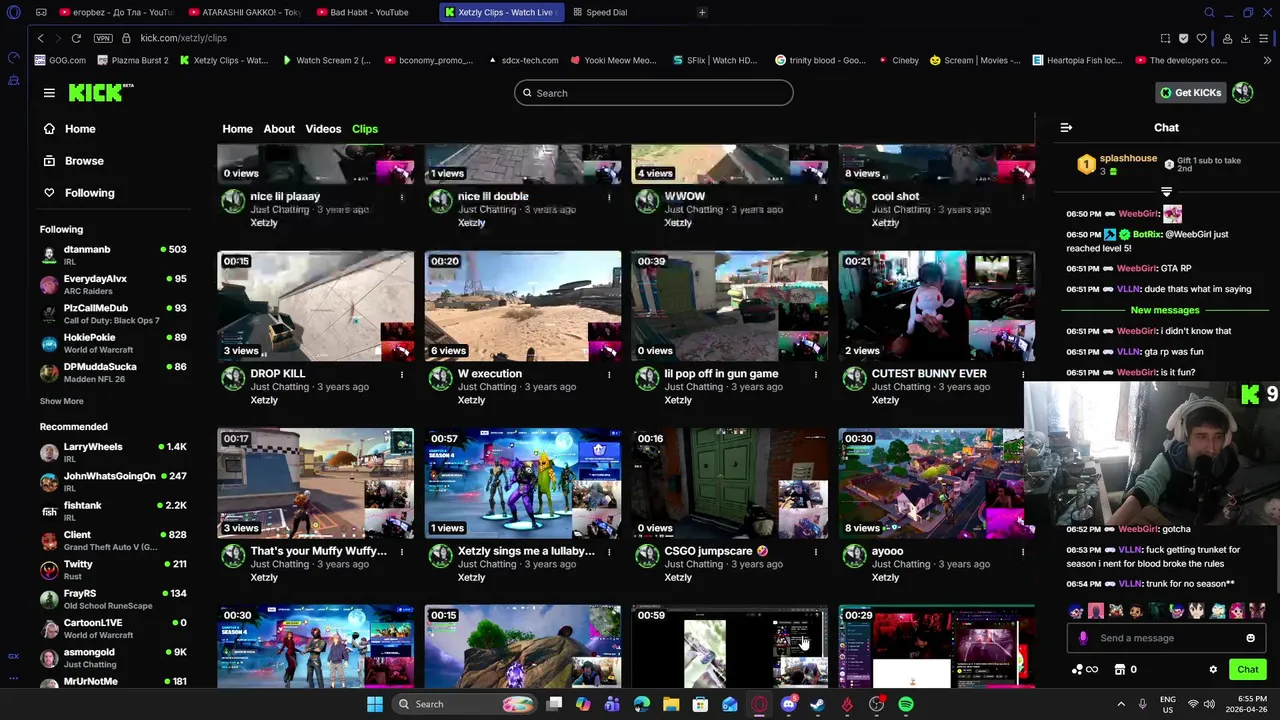Viewport: 1280px width, 720px height.
Task: Open the emoji picker in message box
Action: 1250,638
